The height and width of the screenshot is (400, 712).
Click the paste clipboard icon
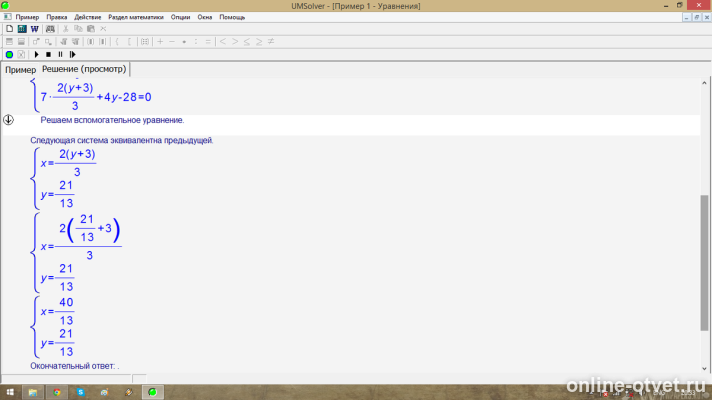tap(91, 29)
